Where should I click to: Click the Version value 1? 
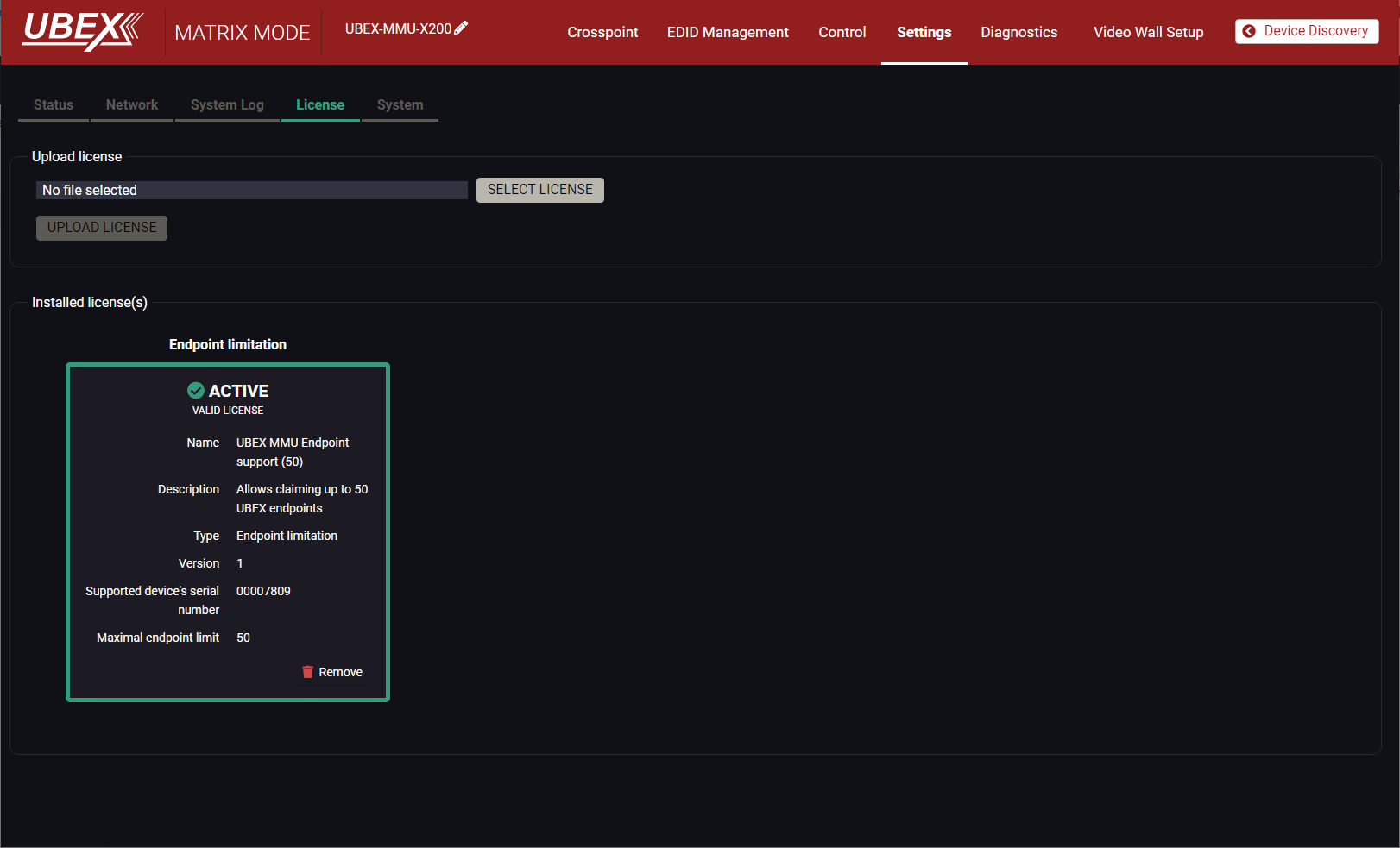pos(240,563)
